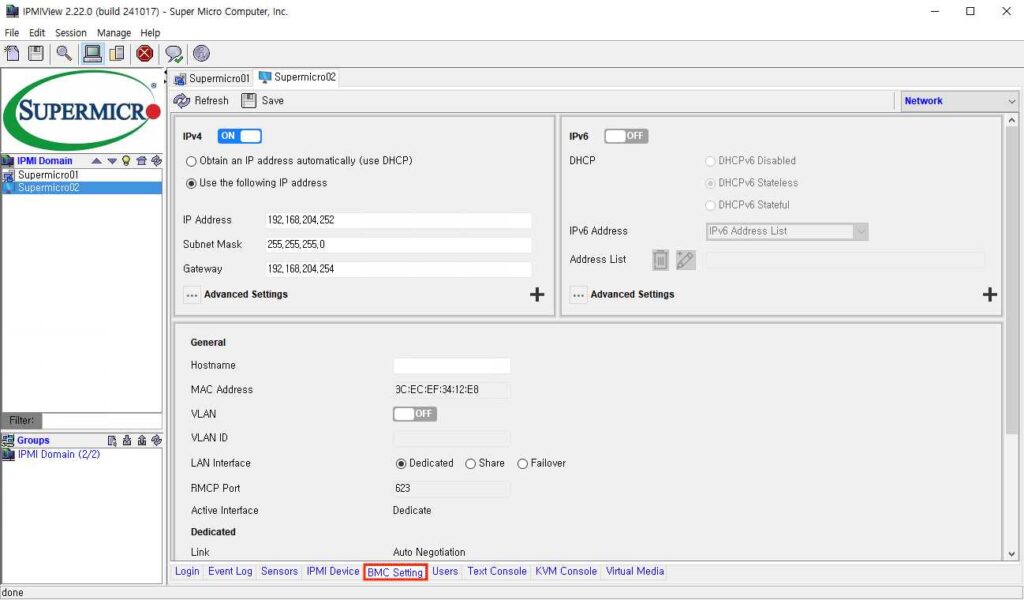Choose Dedicated LAN interface
Image resolution: width=1024 pixels, height=600 pixels.
point(401,464)
